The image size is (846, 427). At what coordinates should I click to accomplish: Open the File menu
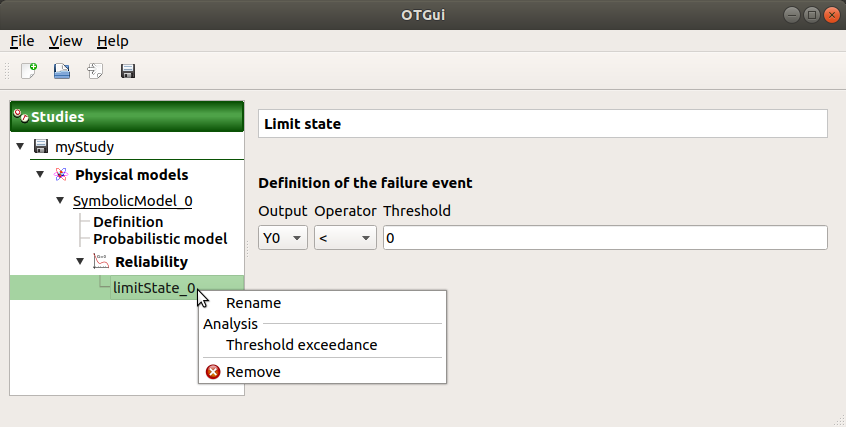tap(22, 41)
